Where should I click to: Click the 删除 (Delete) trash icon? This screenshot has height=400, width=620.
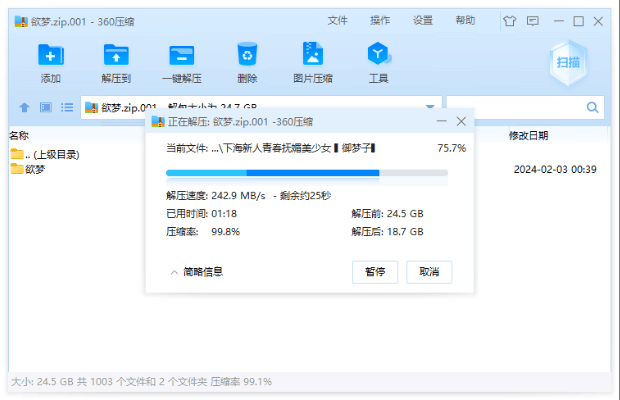pyautogui.click(x=247, y=54)
